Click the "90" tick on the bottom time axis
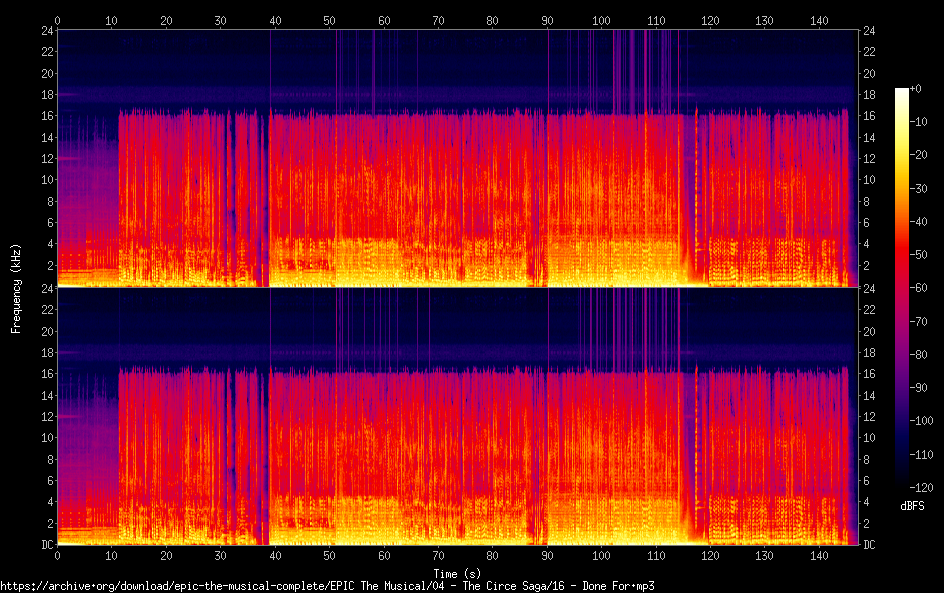944x593 pixels. pyautogui.click(x=546, y=555)
